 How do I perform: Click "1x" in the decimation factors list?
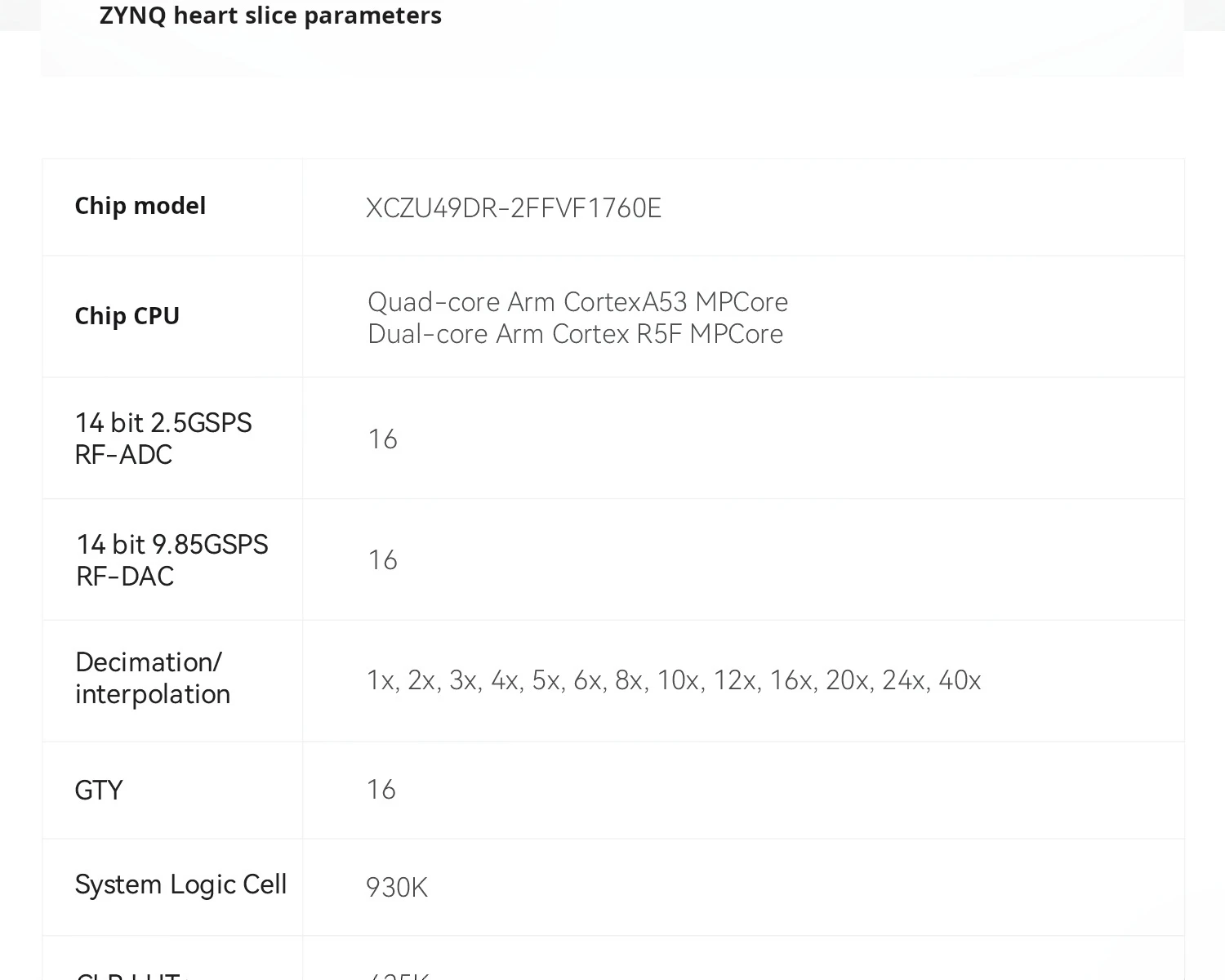[381, 680]
